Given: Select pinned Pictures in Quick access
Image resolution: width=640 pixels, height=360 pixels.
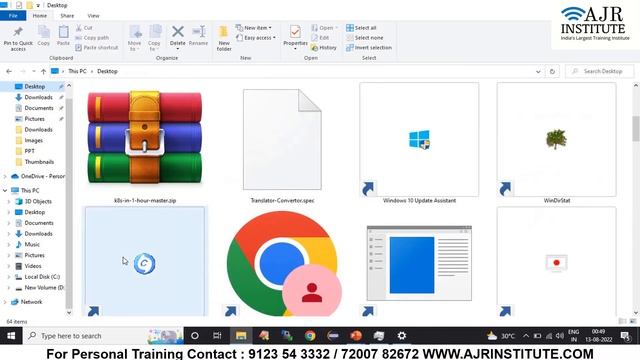Looking at the screenshot, I should (34, 119).
